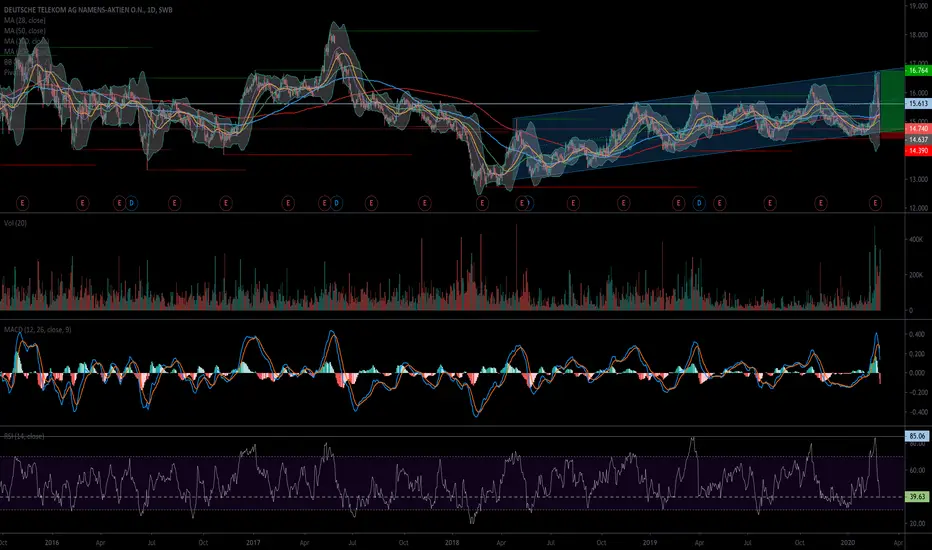Click the green long-position target box
Image resolution: width=932 pixels, height=550 pixels.
pos(892,101)
